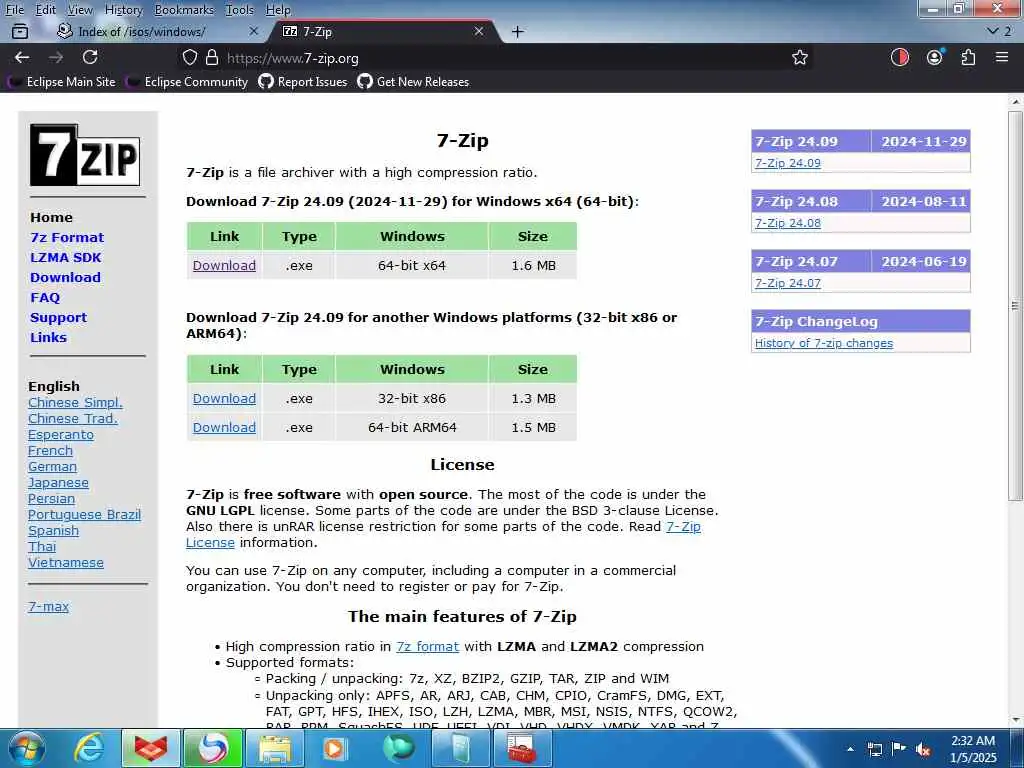Open the file explorer folder taskbar icon
1024x768 pixels.
(x=275, y=748)
